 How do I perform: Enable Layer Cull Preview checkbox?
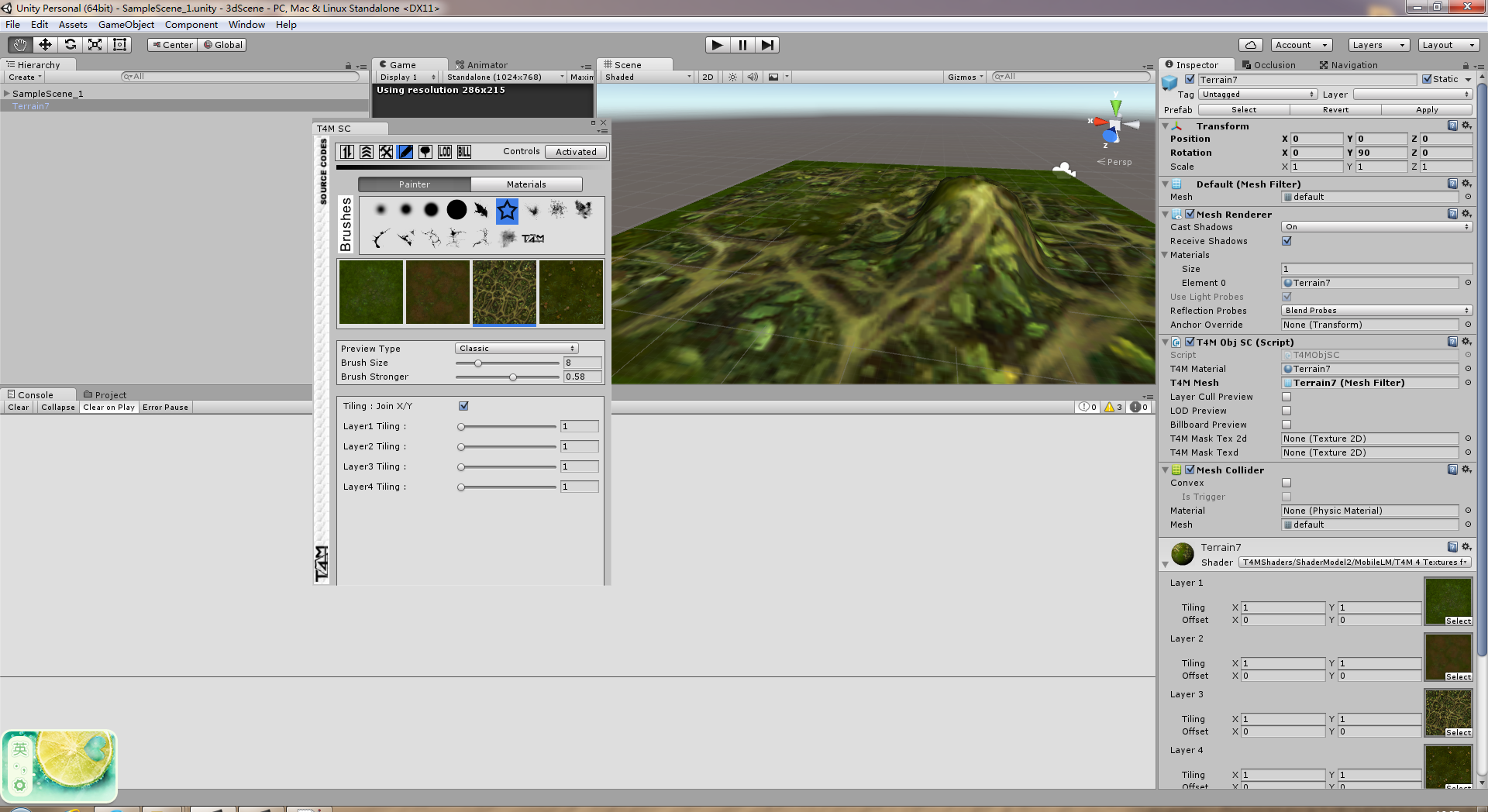[x=1286, y=397]
